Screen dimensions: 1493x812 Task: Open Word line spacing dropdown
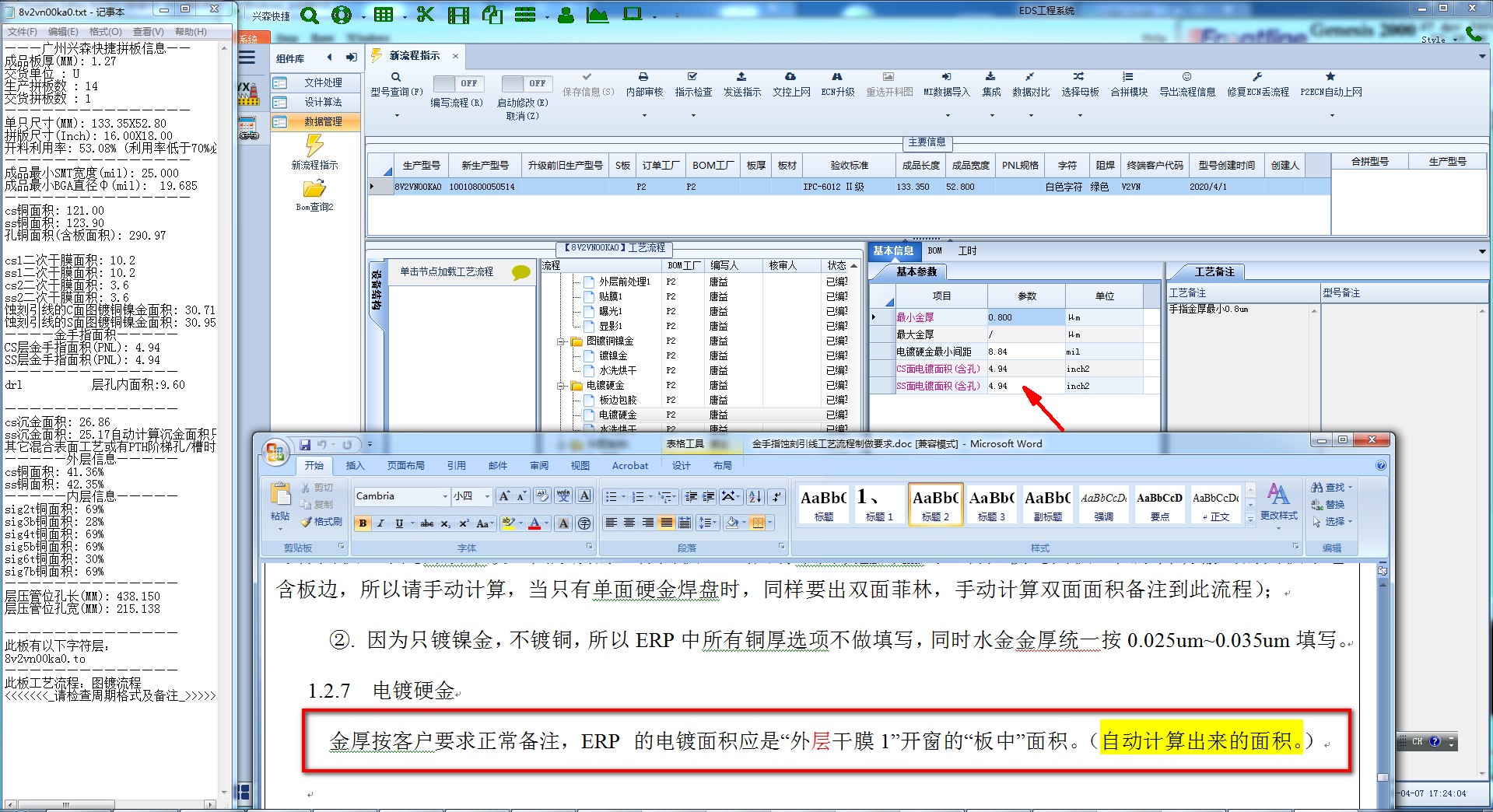(708, 523)
